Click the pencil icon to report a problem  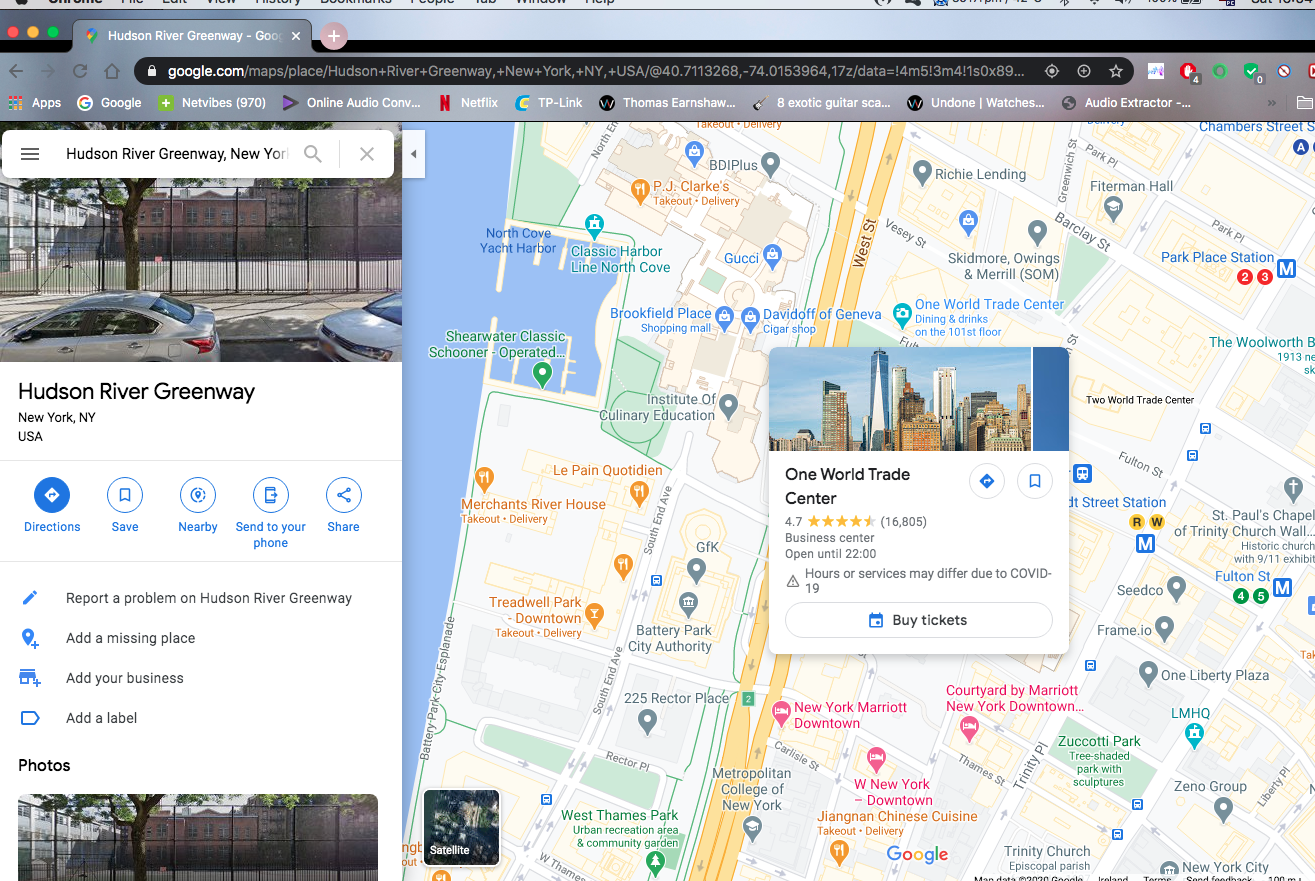point(30,596)
